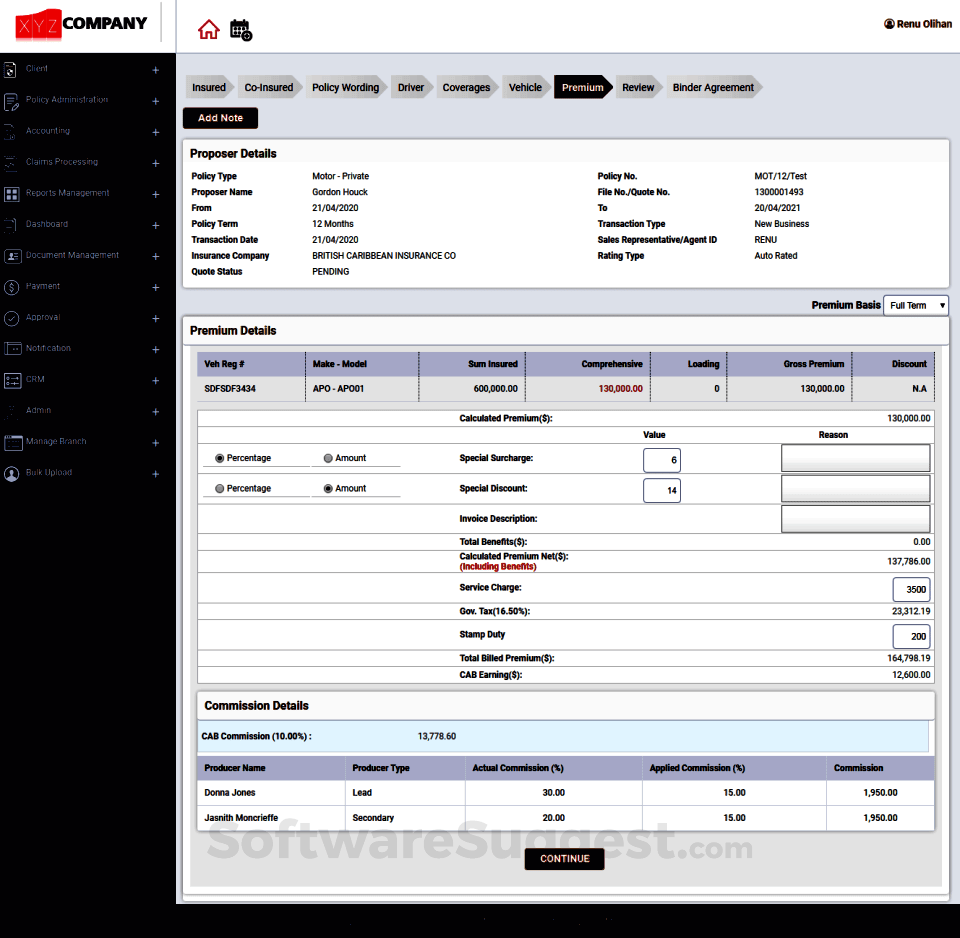The height and width of the screenshot is (938, 960).
Task: Click the Reports Management grid icon
Action: point(11,194)
